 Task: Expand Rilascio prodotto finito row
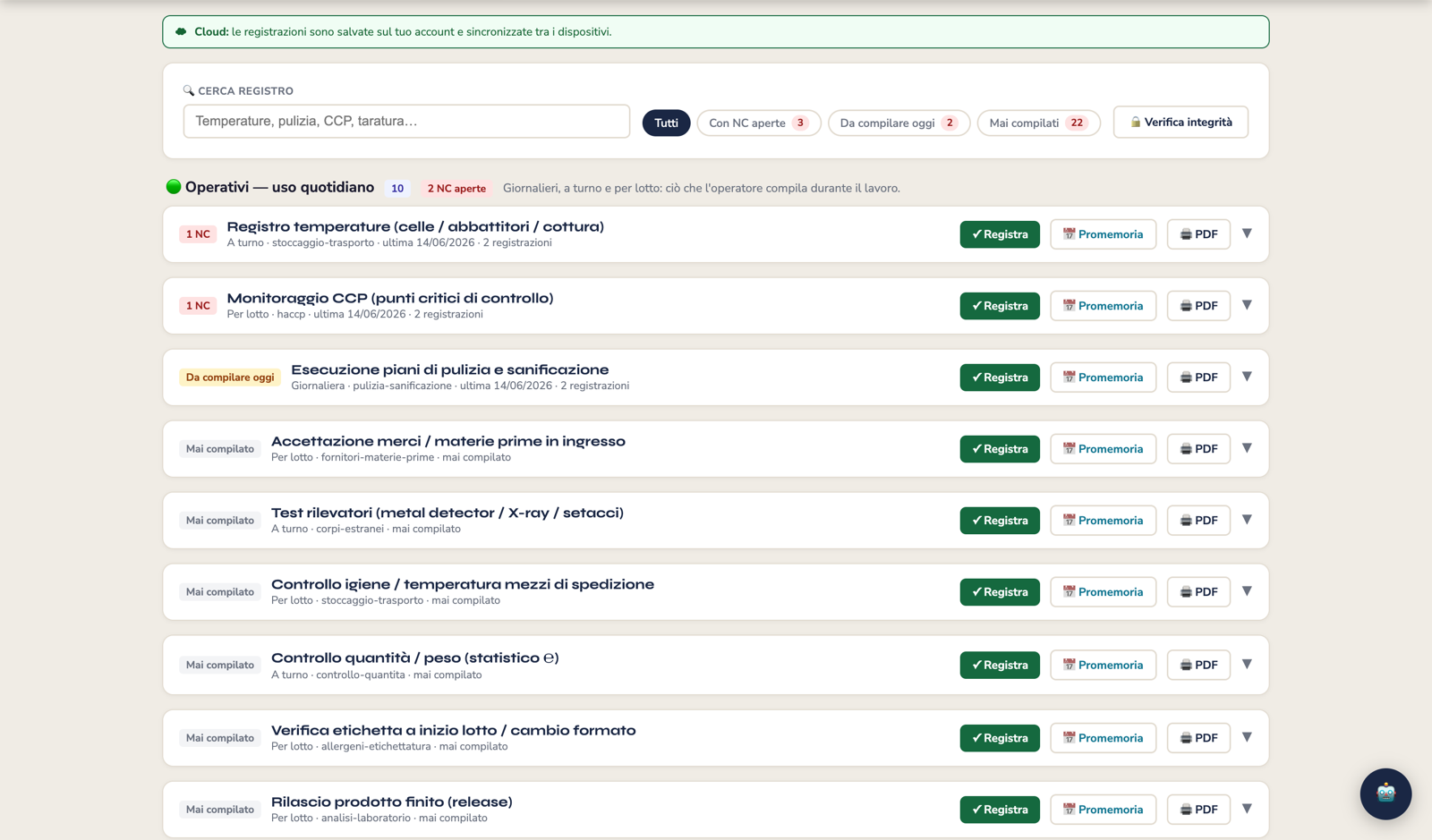[1247, 809]
